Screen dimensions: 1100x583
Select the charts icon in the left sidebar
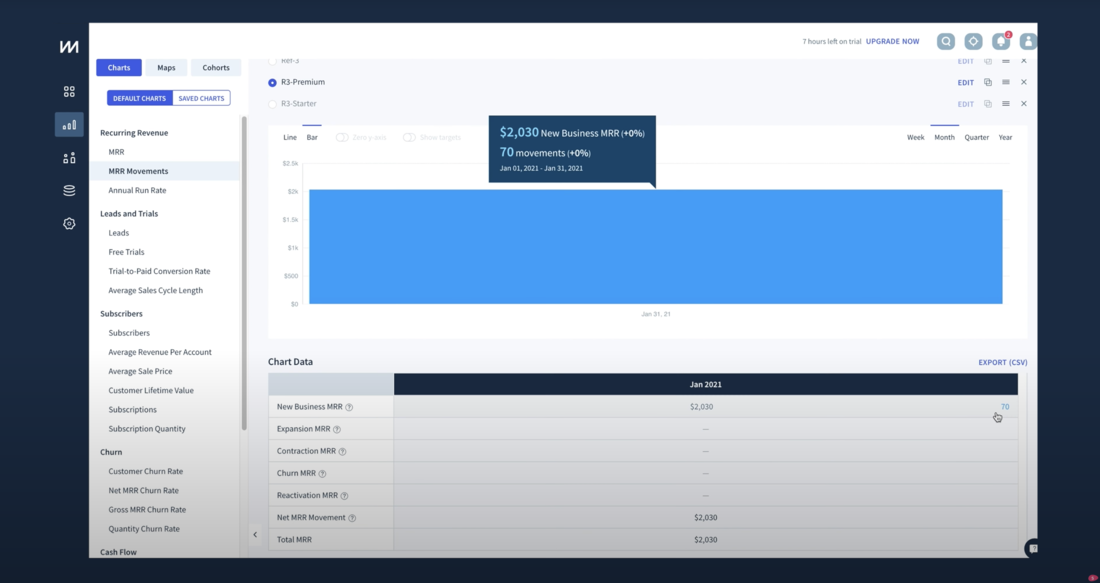click(68, 124)
